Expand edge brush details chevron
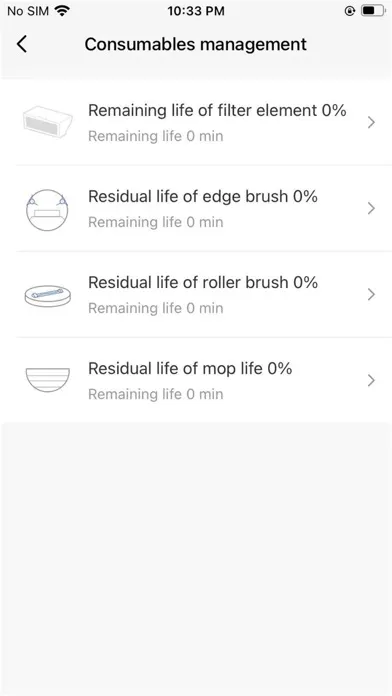Screen dimensions: 392x696 click(372, 208)
